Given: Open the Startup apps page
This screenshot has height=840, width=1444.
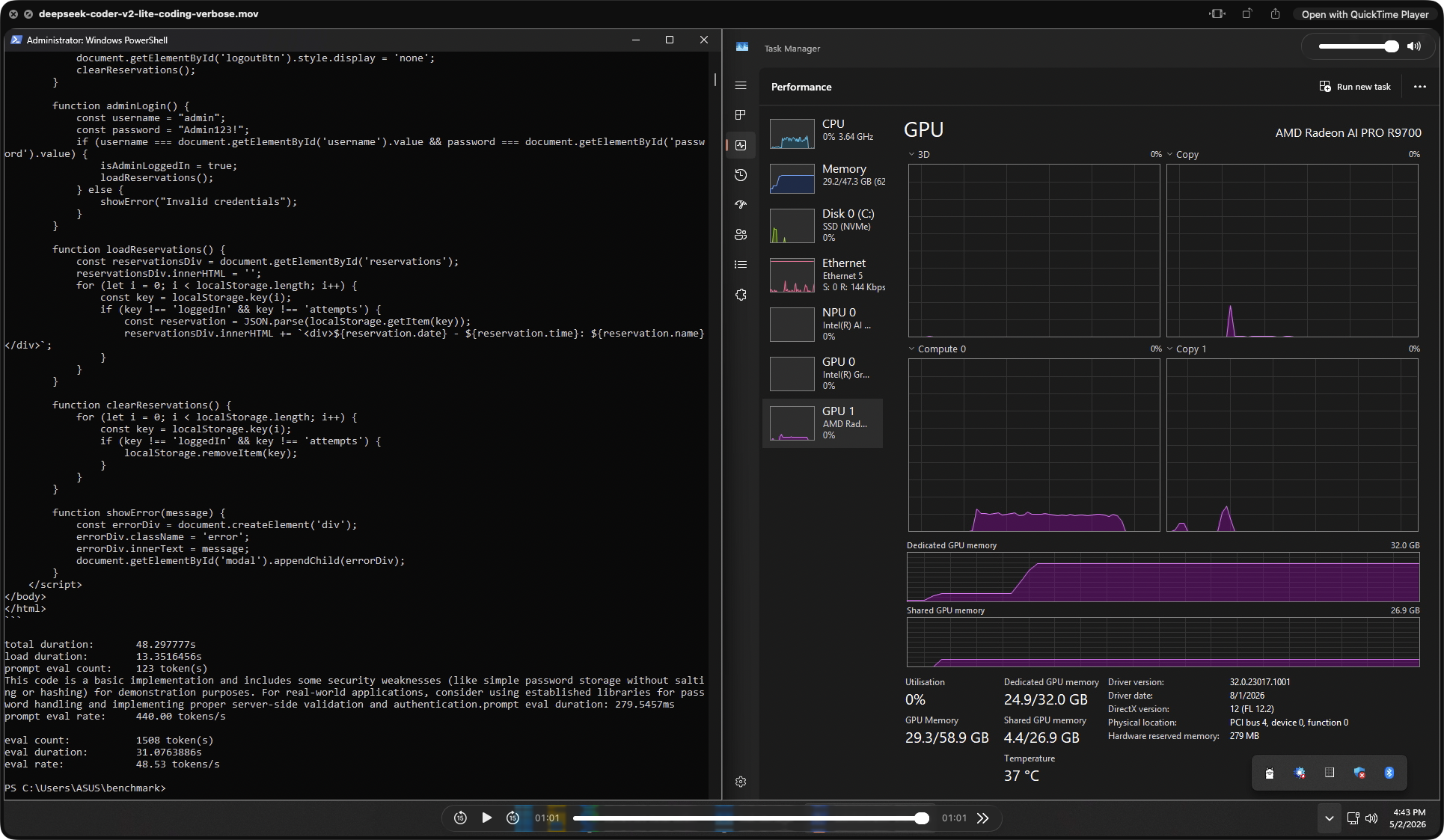Looking at the screenshot, I should [741, 204].
